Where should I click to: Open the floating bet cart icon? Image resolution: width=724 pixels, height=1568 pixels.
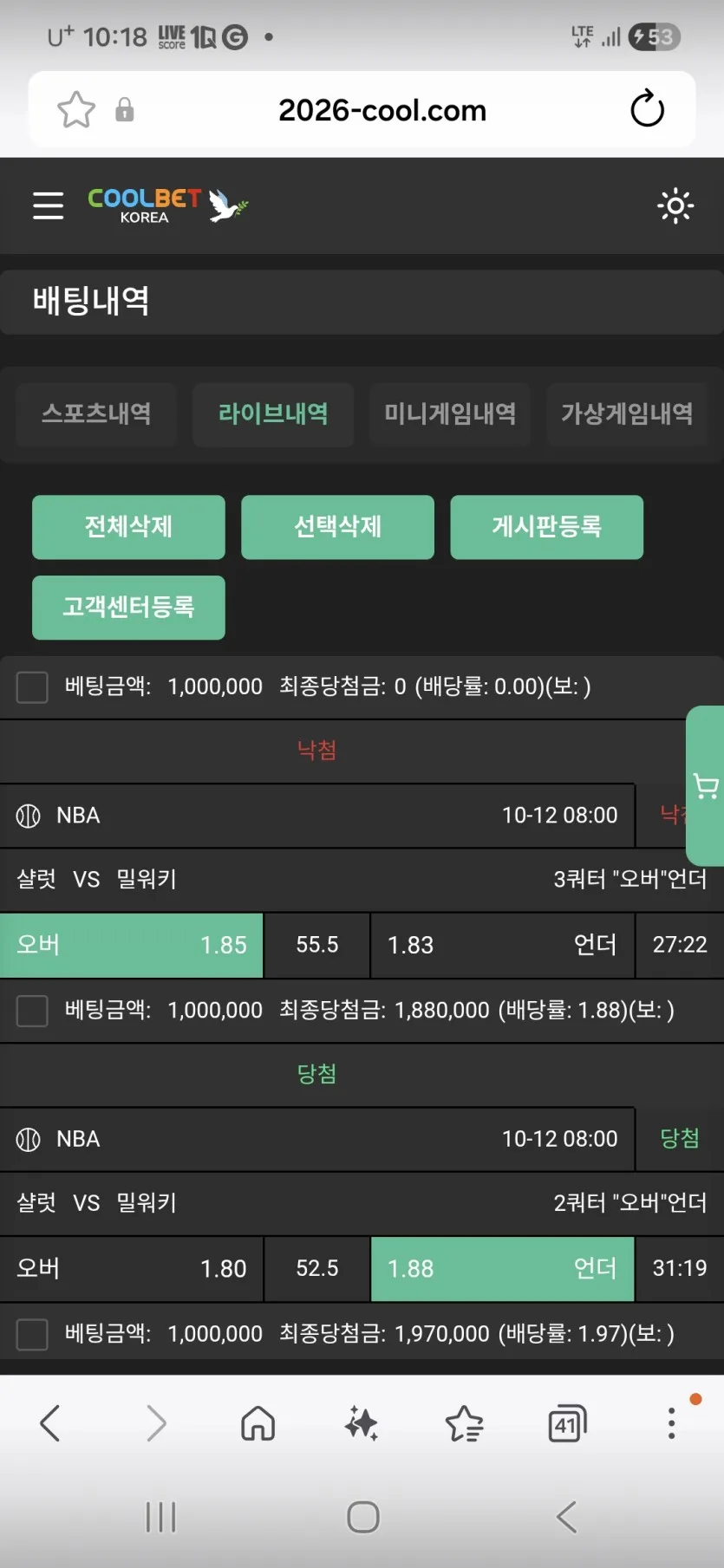(706, 786)
